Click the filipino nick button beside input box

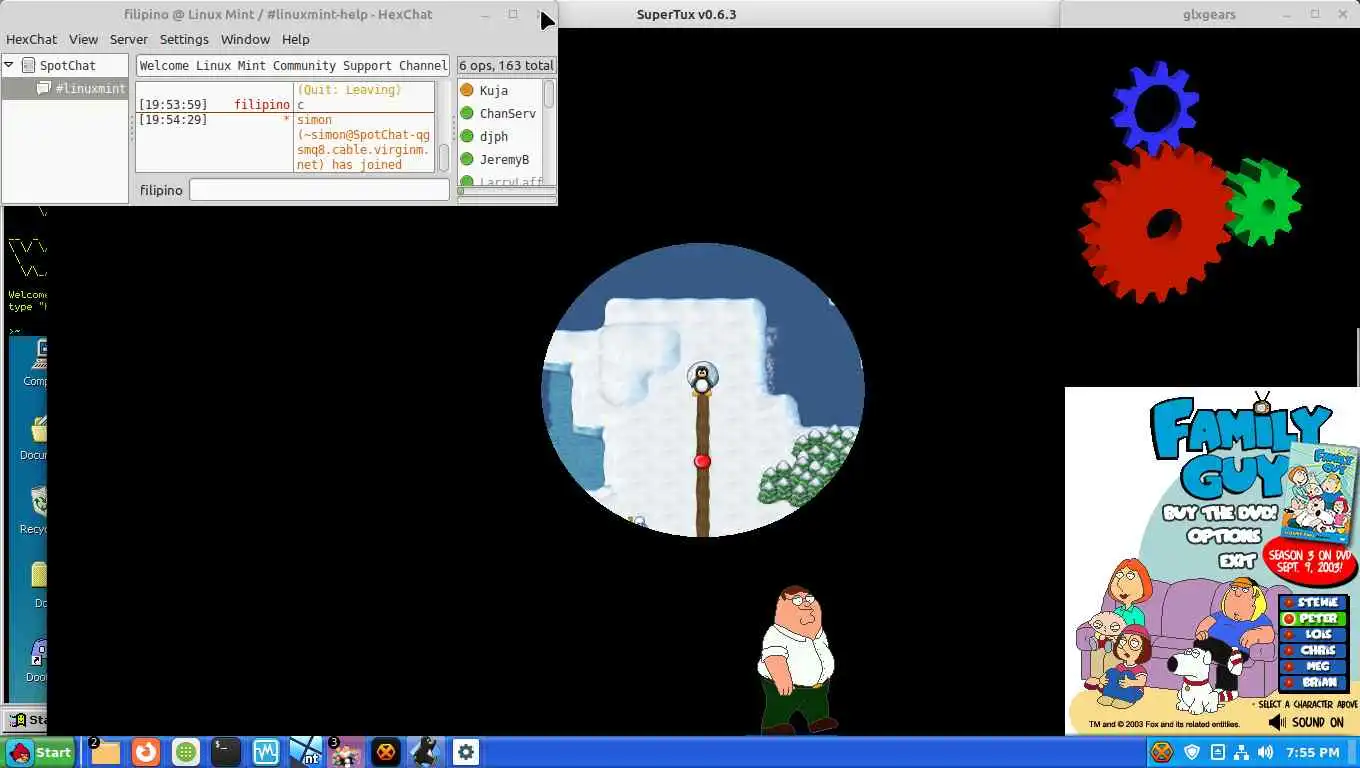coord(161,190)
